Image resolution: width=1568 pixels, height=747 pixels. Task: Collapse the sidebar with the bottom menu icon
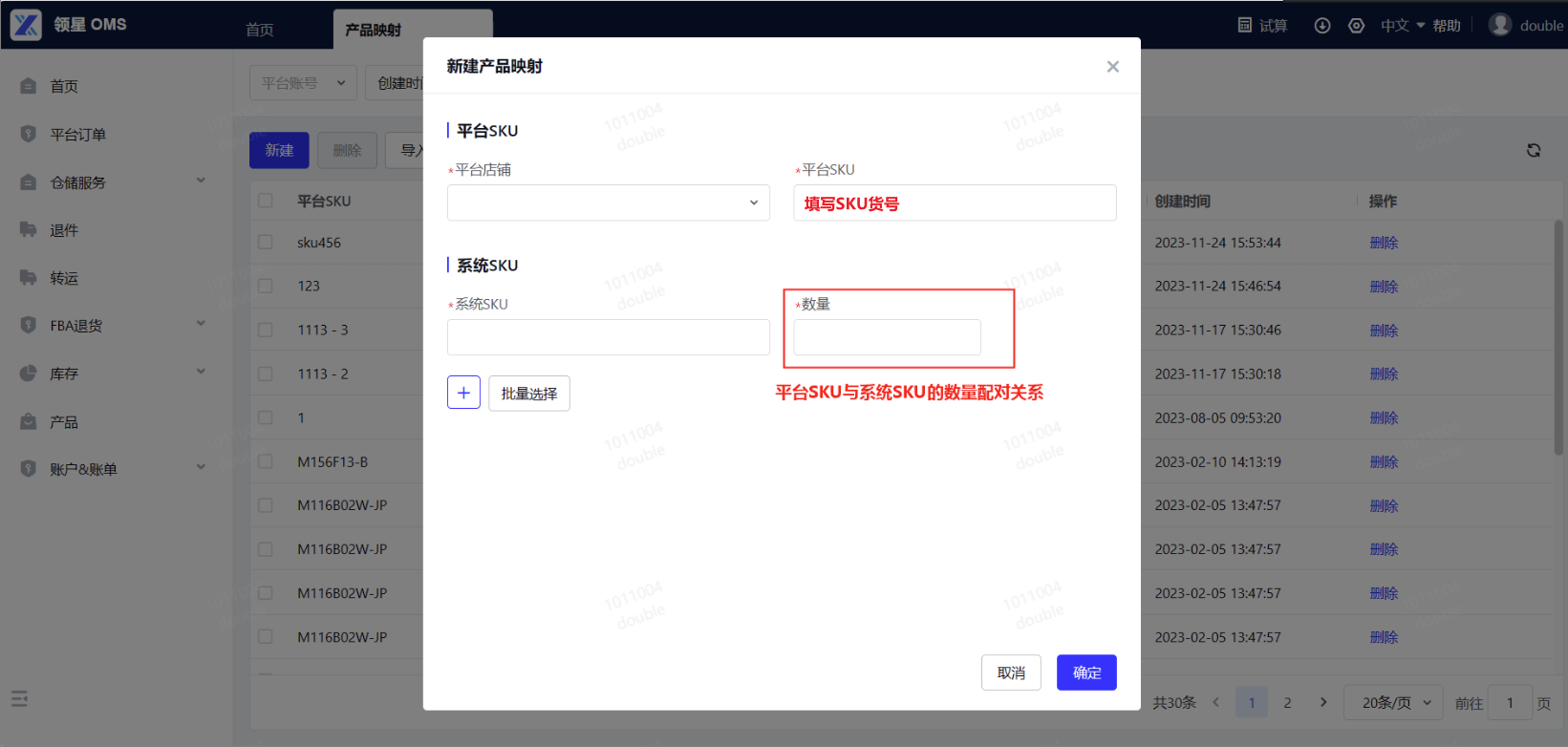click(19, 699)
